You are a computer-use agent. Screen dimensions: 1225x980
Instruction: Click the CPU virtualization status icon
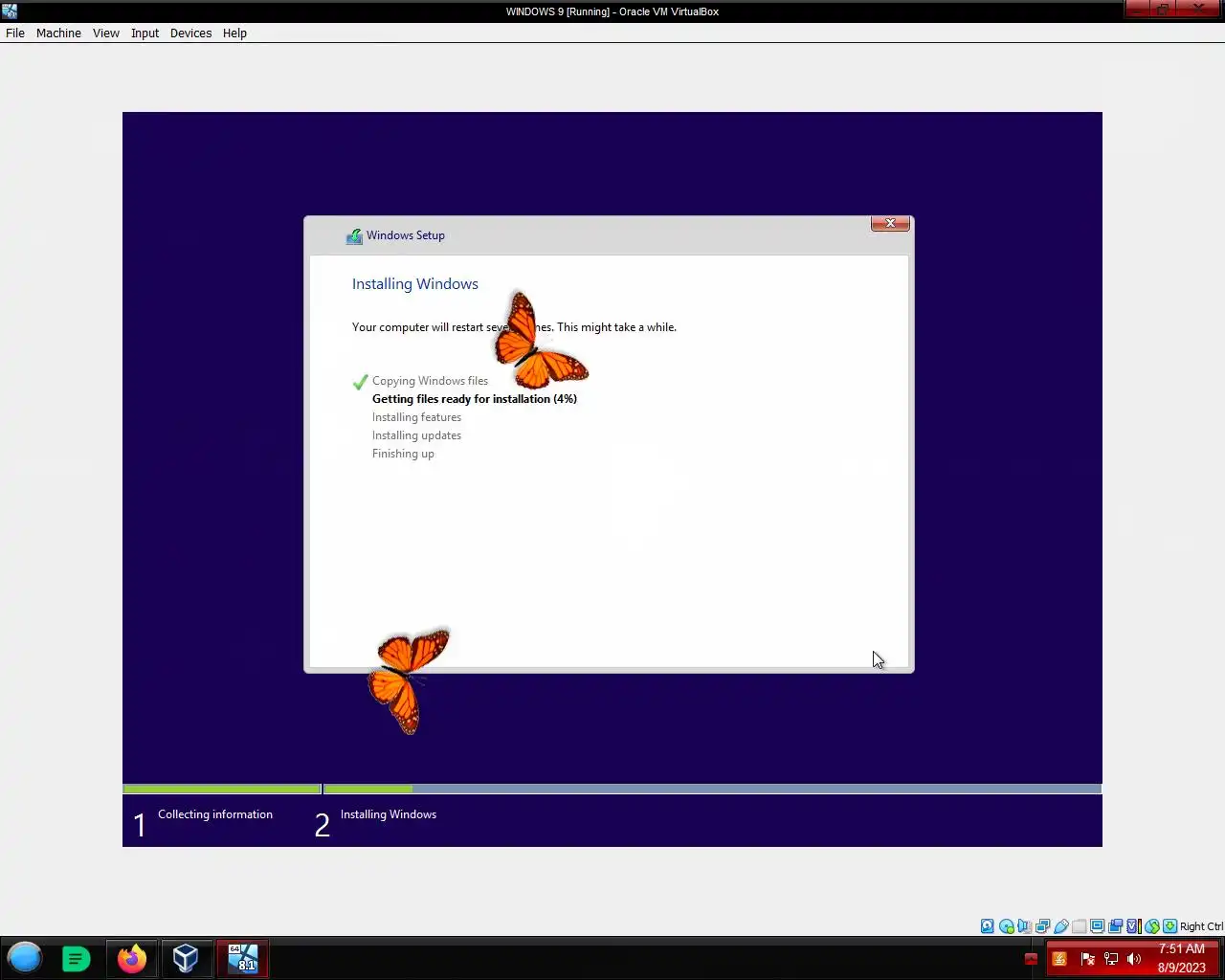1133,925
